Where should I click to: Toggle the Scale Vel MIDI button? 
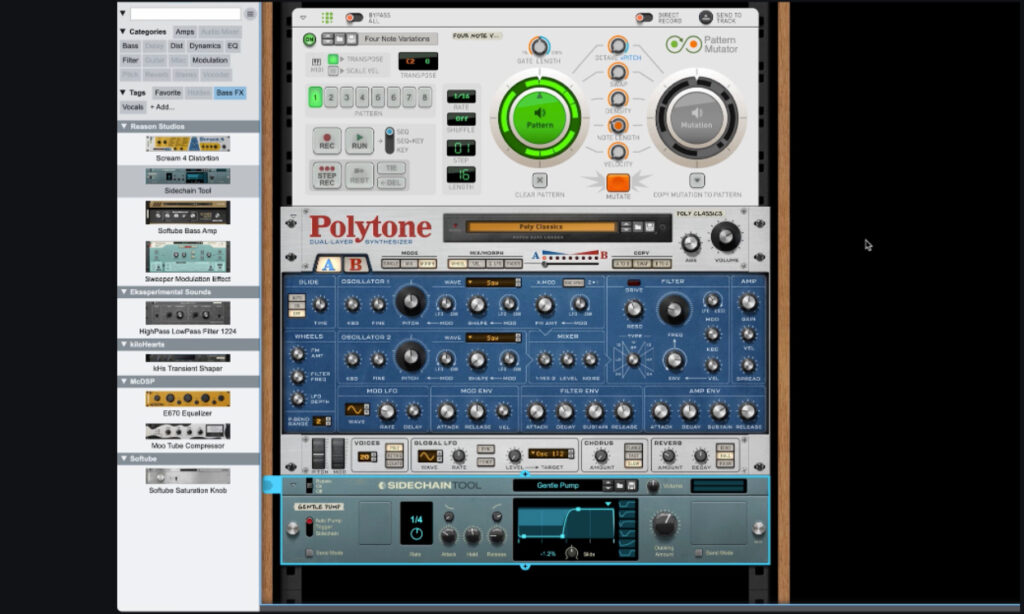pyautogui.click(x=333, y=71)
